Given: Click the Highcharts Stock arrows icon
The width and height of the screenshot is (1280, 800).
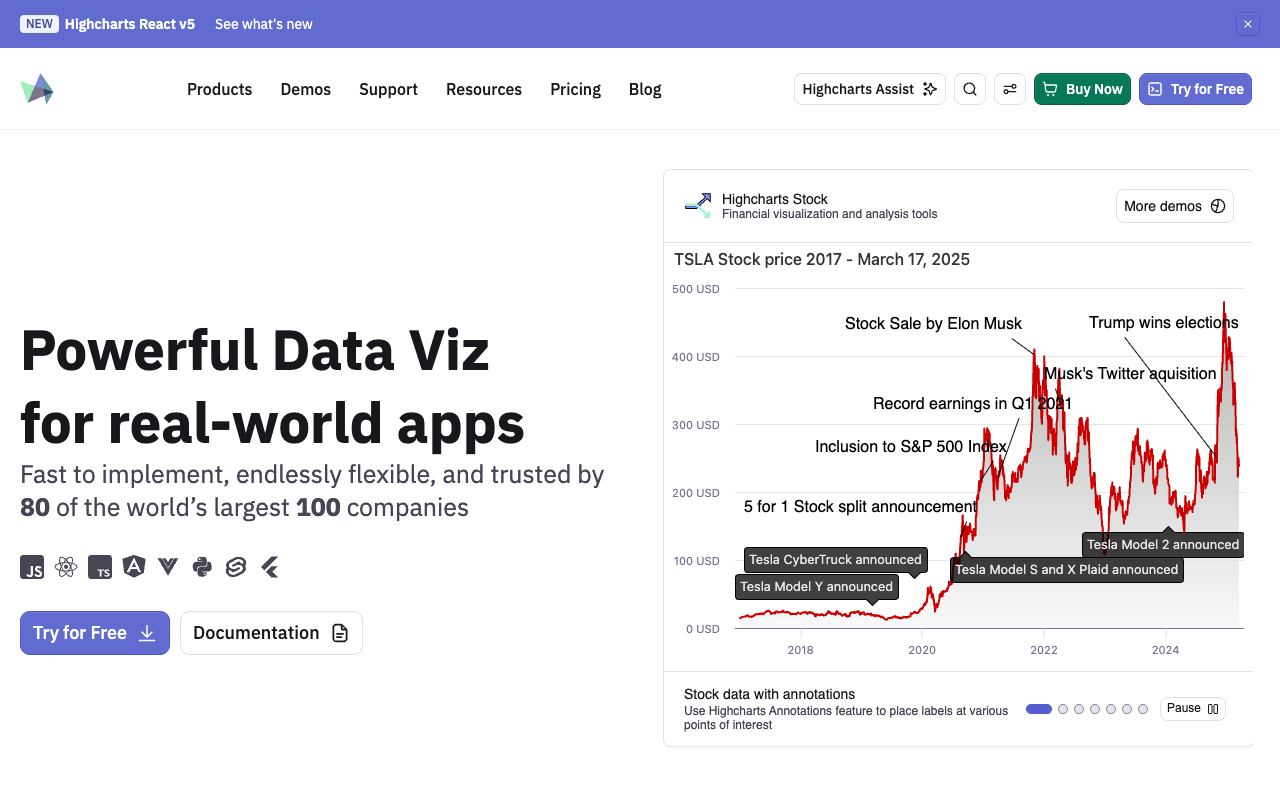Looking at the screenshot, I should pos(698,206).
